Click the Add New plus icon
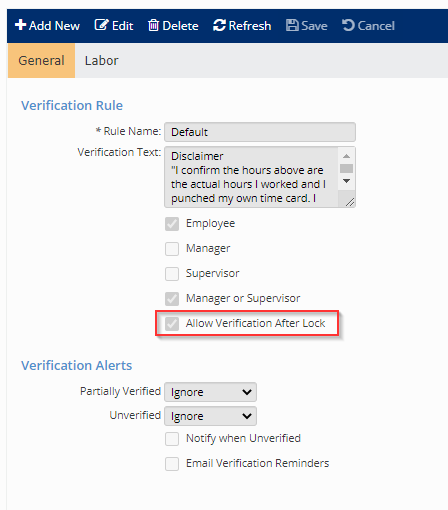Viewport: 448px width, 510px height. pyautogui.click(x=20, y=25)
